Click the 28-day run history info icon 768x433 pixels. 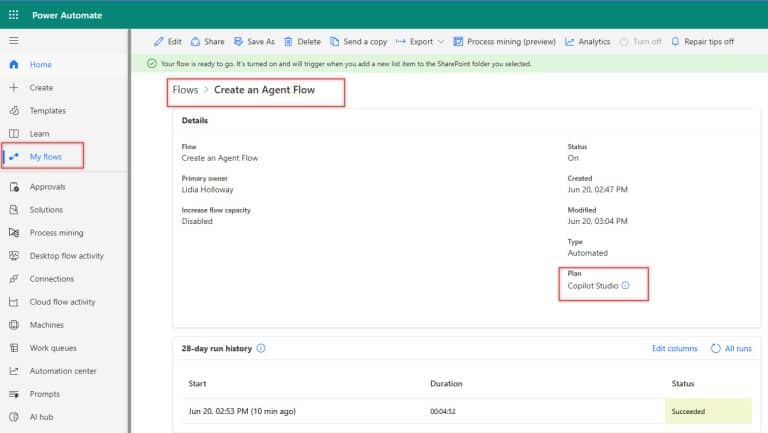coord(261,348)
